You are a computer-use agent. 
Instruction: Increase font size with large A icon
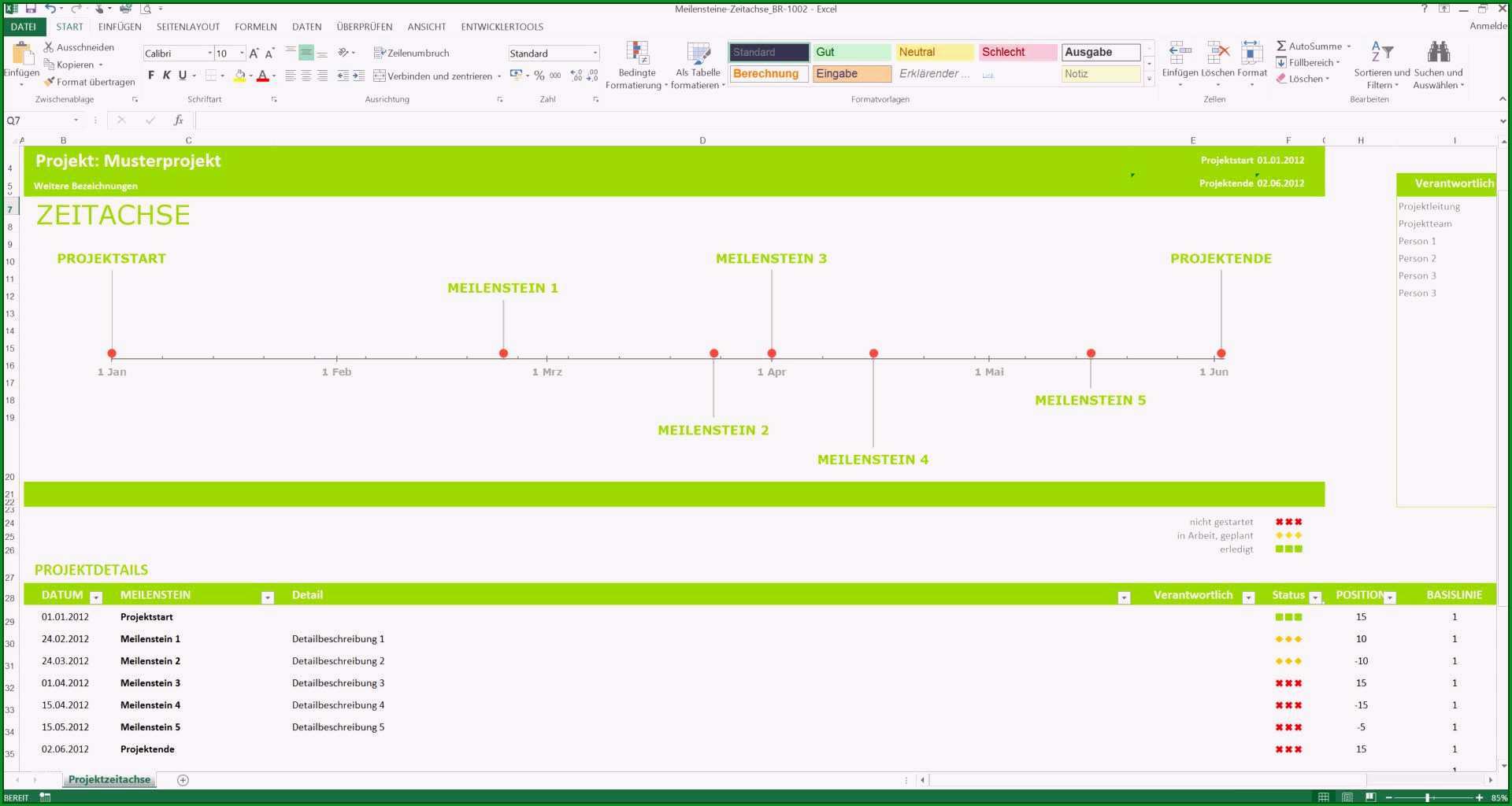(254, 54)
